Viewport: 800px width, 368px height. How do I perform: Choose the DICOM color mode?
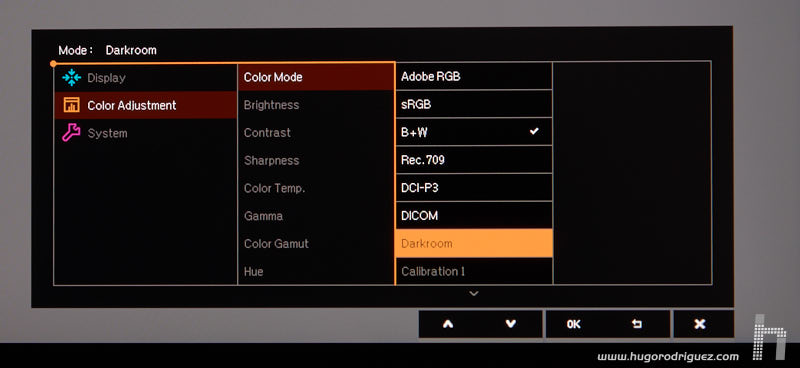tap(474, 215)
